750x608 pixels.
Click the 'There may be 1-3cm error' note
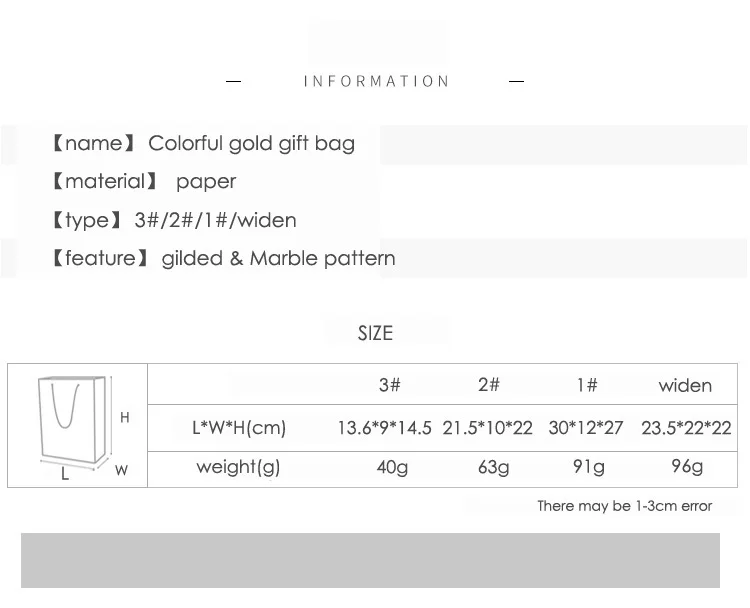625,506
